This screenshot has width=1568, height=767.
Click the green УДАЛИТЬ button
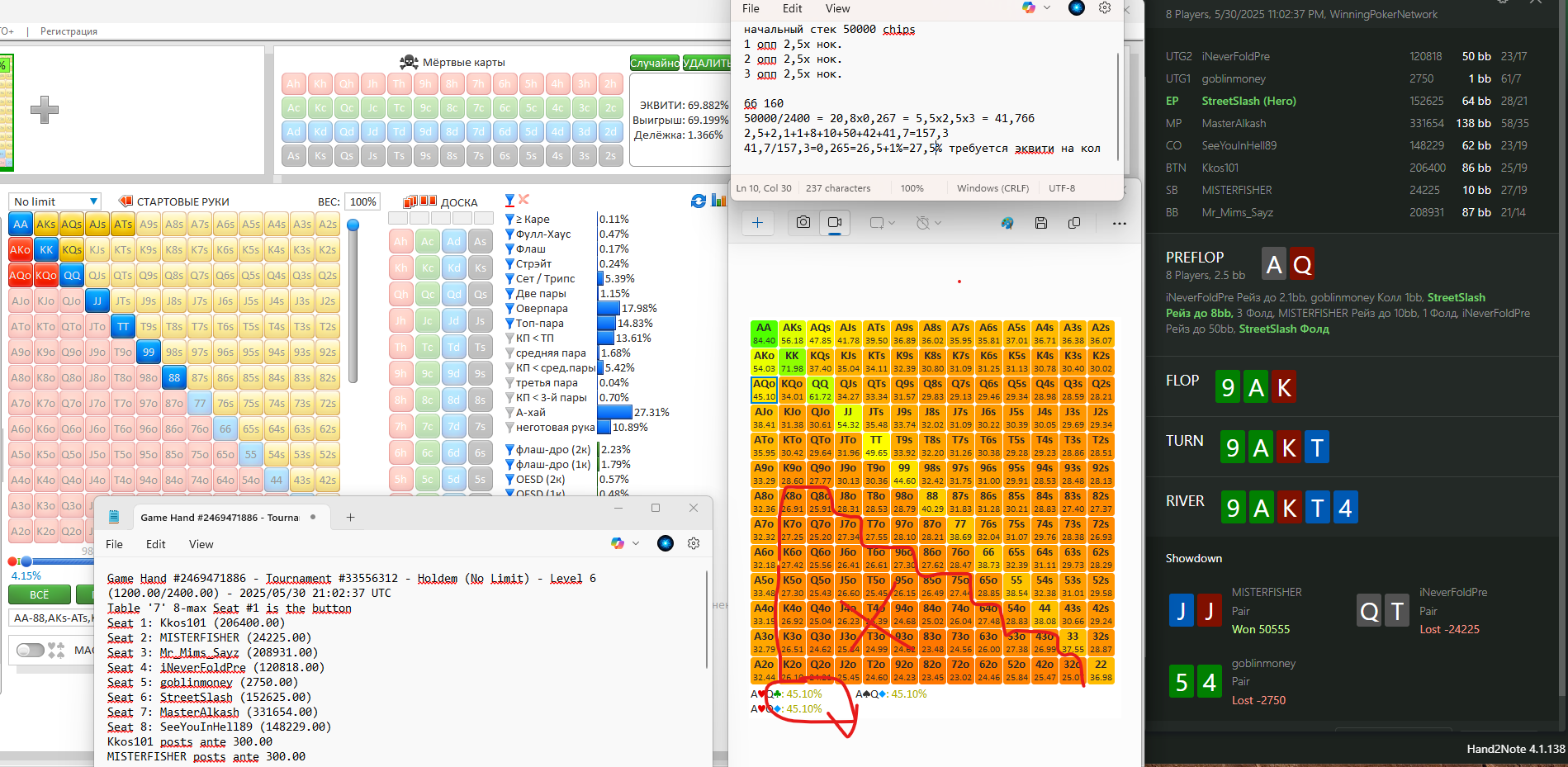coord(707,63)
